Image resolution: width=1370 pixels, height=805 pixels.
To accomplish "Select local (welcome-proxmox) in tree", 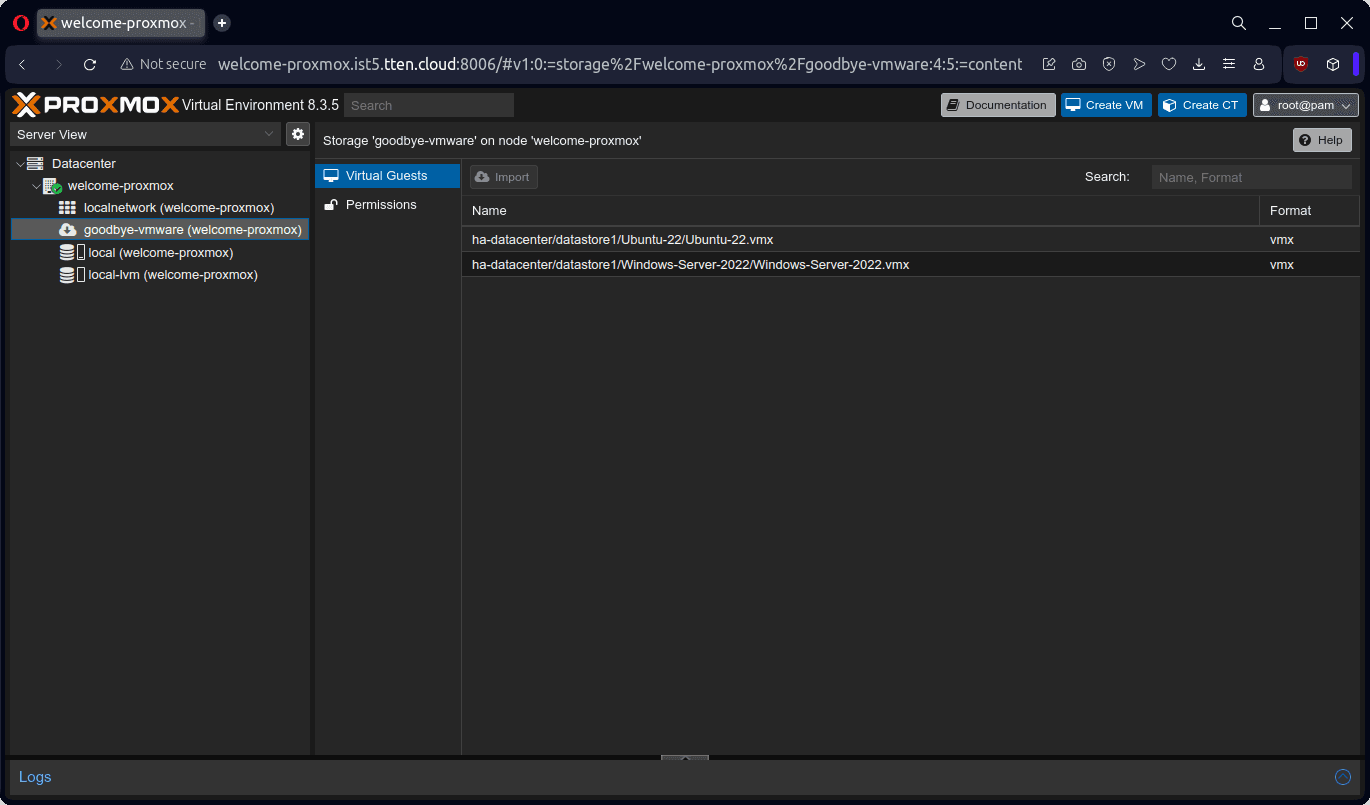I will click(x=161, y=253).
